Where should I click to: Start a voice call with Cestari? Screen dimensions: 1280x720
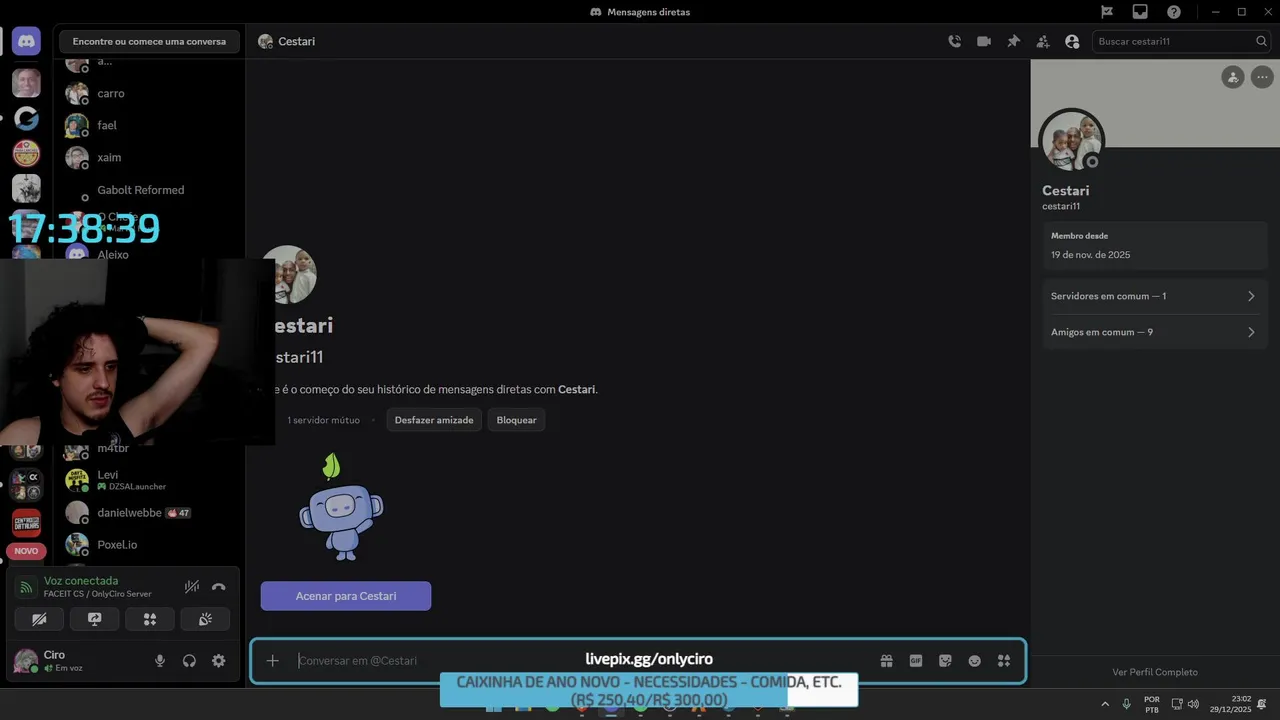pos(954,41)
